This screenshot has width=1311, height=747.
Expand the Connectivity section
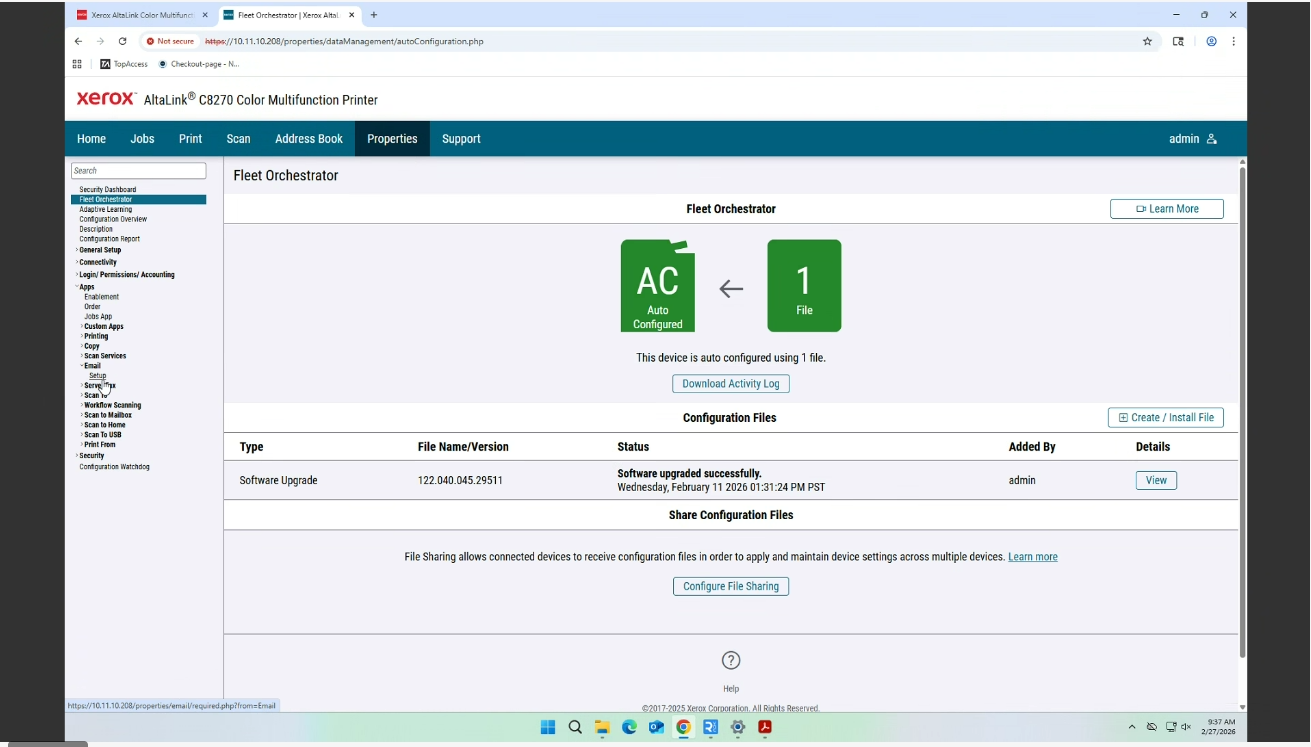(97, 261)
